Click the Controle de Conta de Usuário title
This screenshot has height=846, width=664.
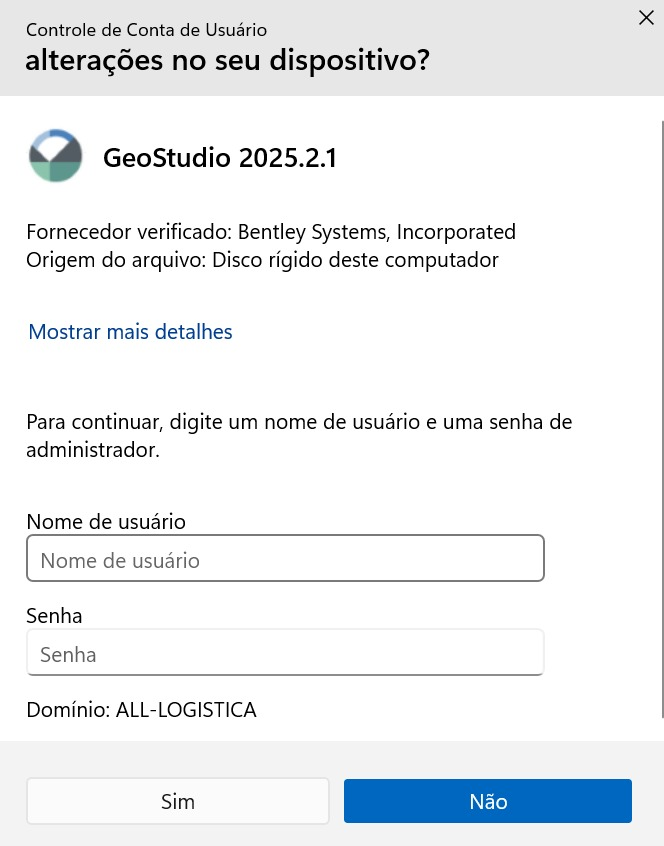pyautogui.click(x=146, y=30)
